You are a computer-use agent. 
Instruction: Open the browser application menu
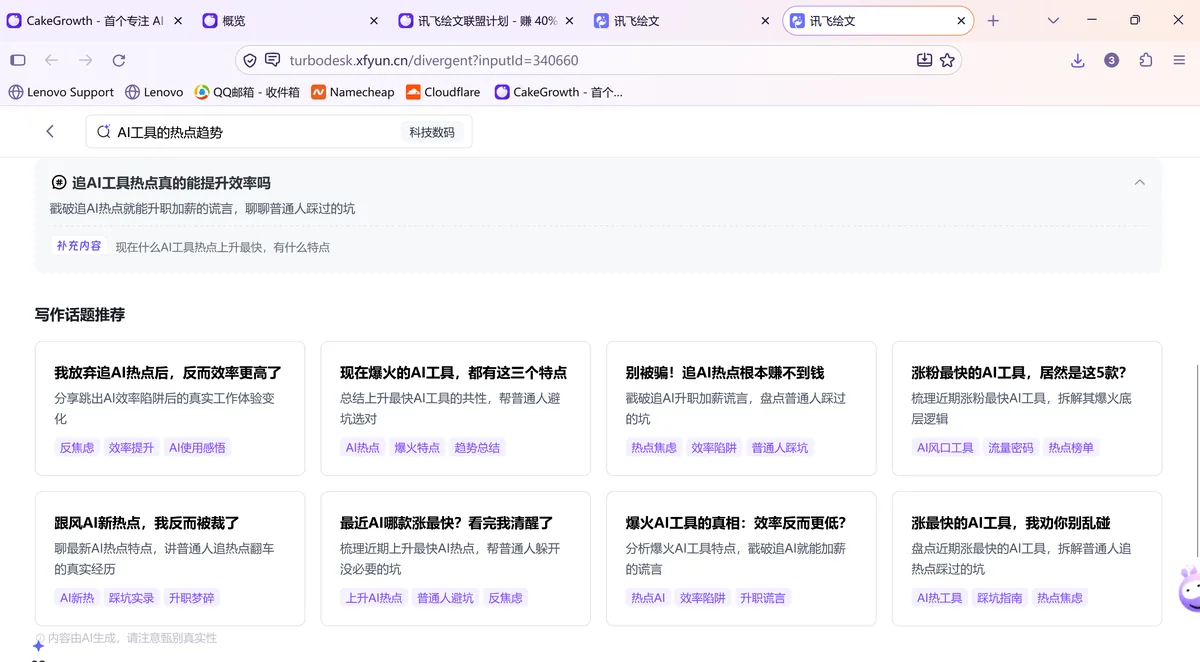1180,60
